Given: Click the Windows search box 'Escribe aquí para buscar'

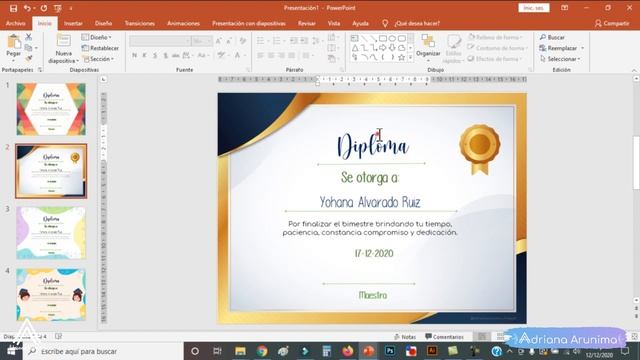Looking at the screenshot, I should 104,351.
